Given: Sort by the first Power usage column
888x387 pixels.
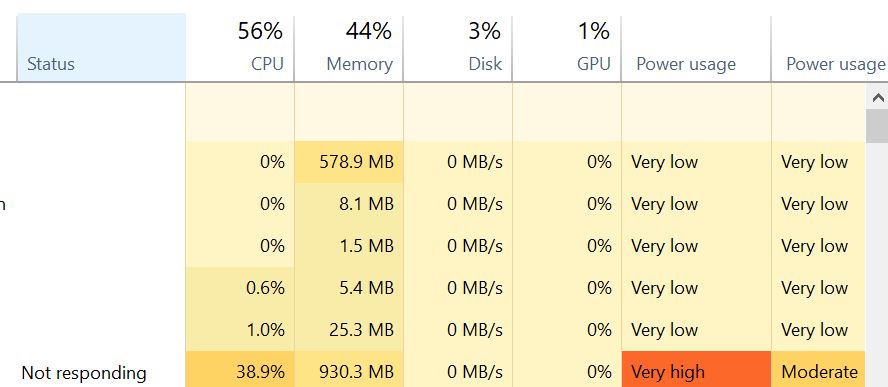Looking at the screenshot, I should click(x=696, y=48).
